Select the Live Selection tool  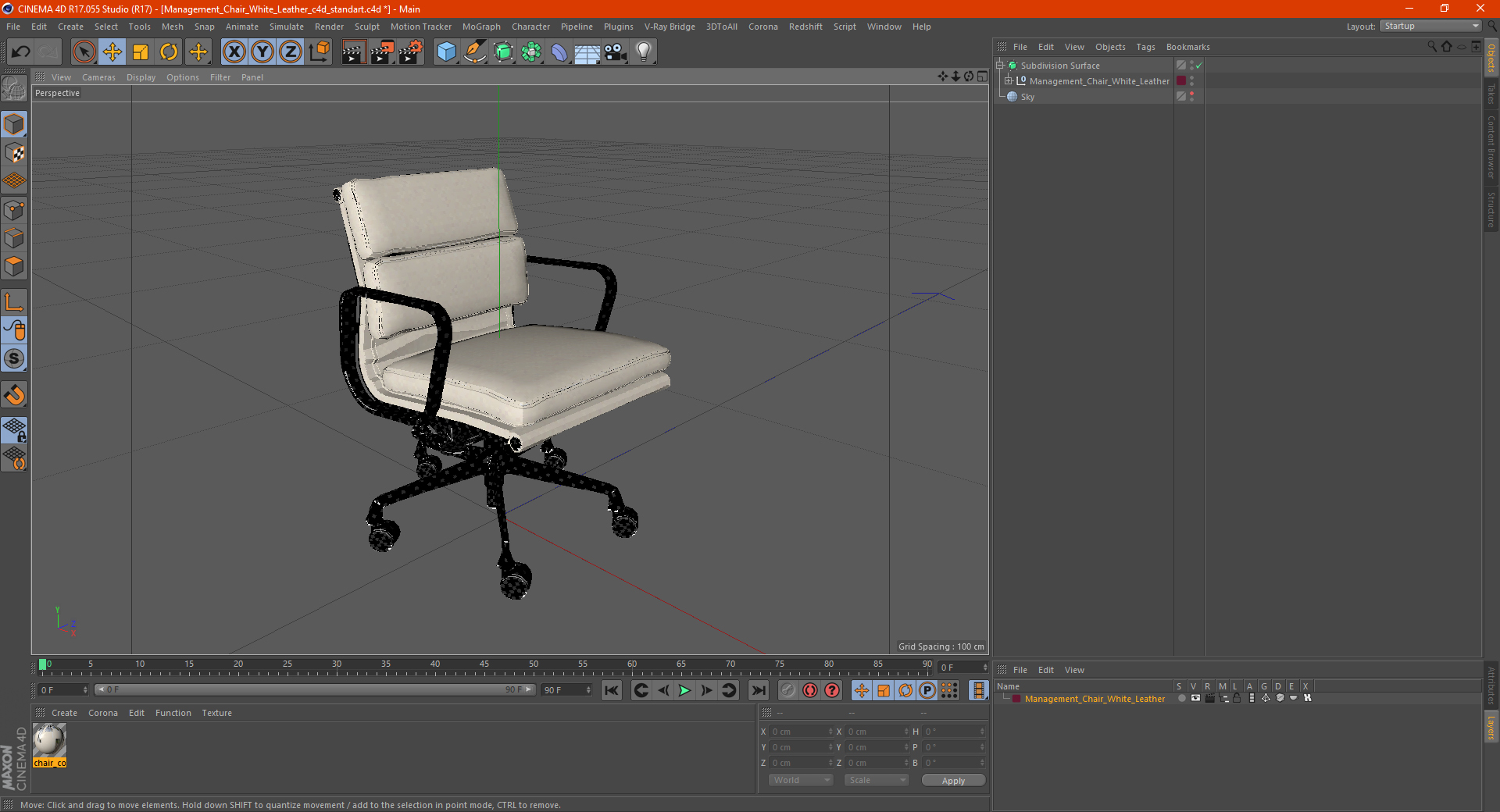click(x=84, y=52)
